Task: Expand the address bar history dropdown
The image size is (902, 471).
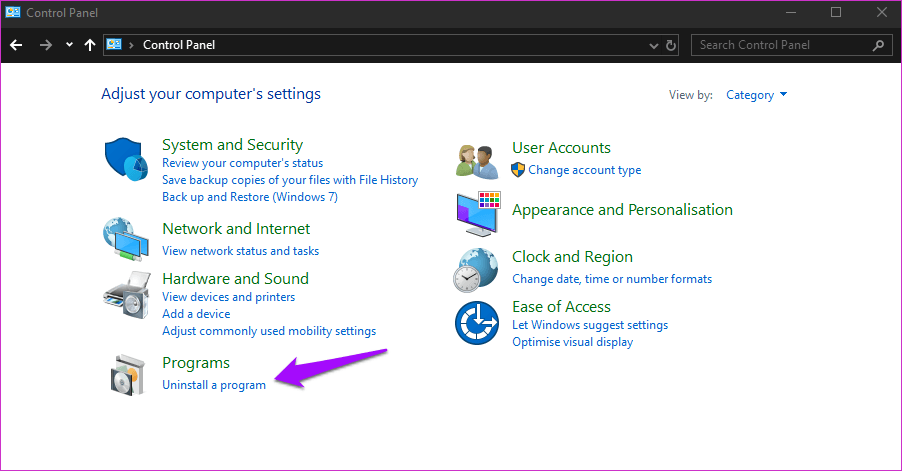Action: click(653, 45)
